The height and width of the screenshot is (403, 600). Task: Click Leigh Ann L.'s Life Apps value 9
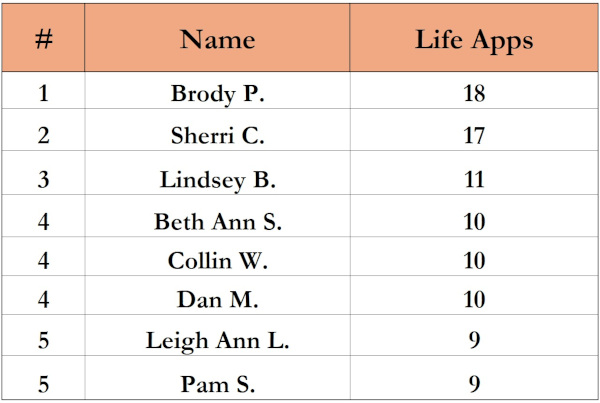[x=474, y=335]
